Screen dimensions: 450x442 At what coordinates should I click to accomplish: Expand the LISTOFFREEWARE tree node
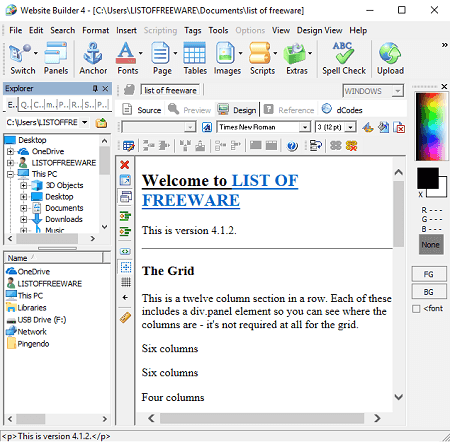click(x=10, y=163)
